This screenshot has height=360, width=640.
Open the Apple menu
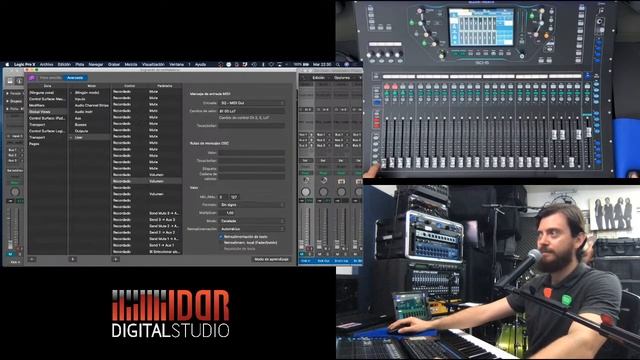(x=7, y=64)
